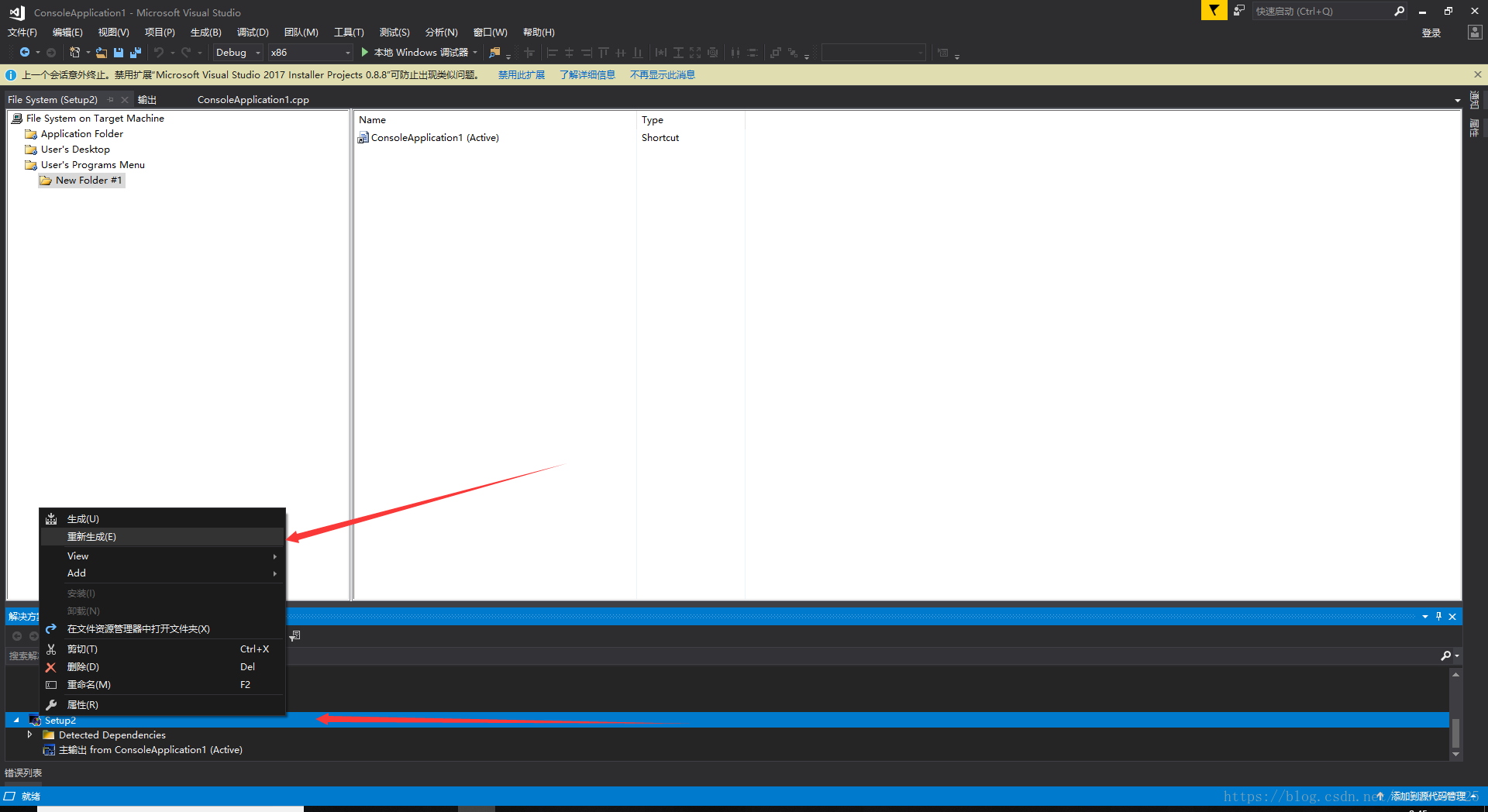Image resolution: width=1488 pixels, height=812 pixels.
Task: Click the 不再显示此消息 link
Action: pos(663,75)
